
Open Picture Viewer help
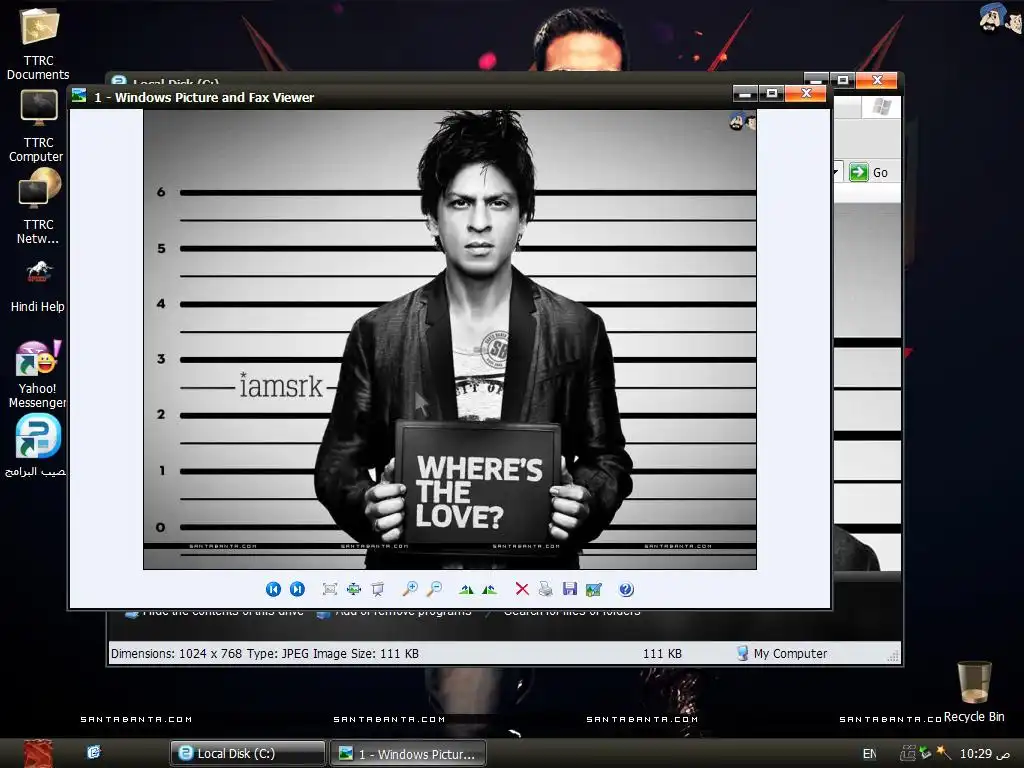pyautogui.click(x=626, y=589)
